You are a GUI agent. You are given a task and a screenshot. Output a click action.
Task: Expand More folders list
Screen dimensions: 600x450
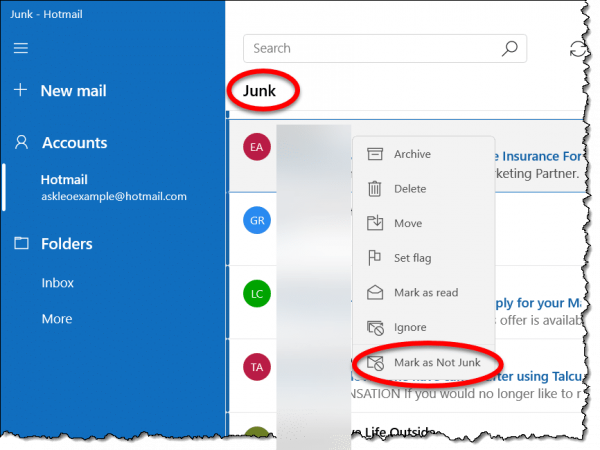click(57, 319)
